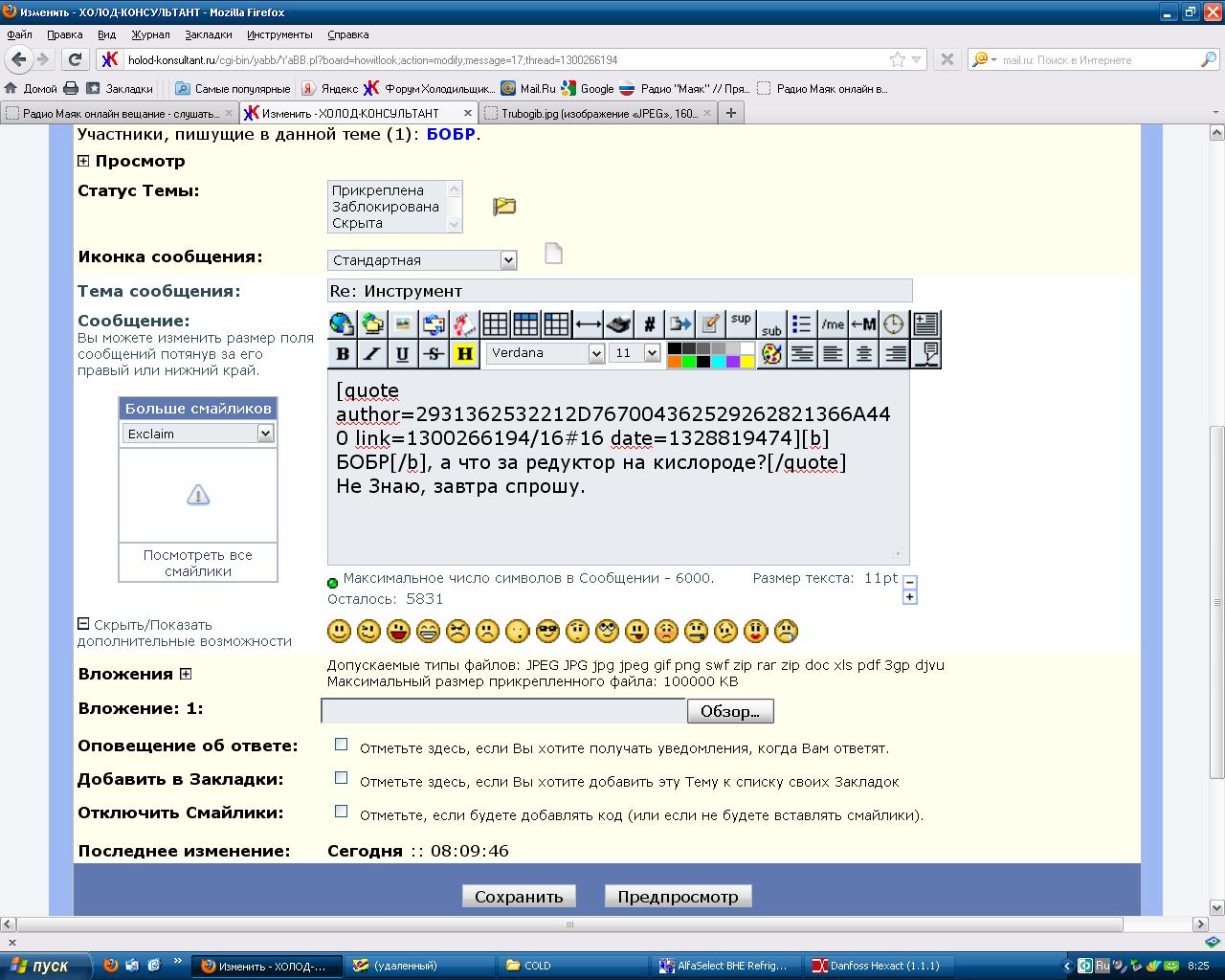Viewport: 1225px width, 980px height.
Task: Insert the wink smiley
Action: [x=368, y=632]
